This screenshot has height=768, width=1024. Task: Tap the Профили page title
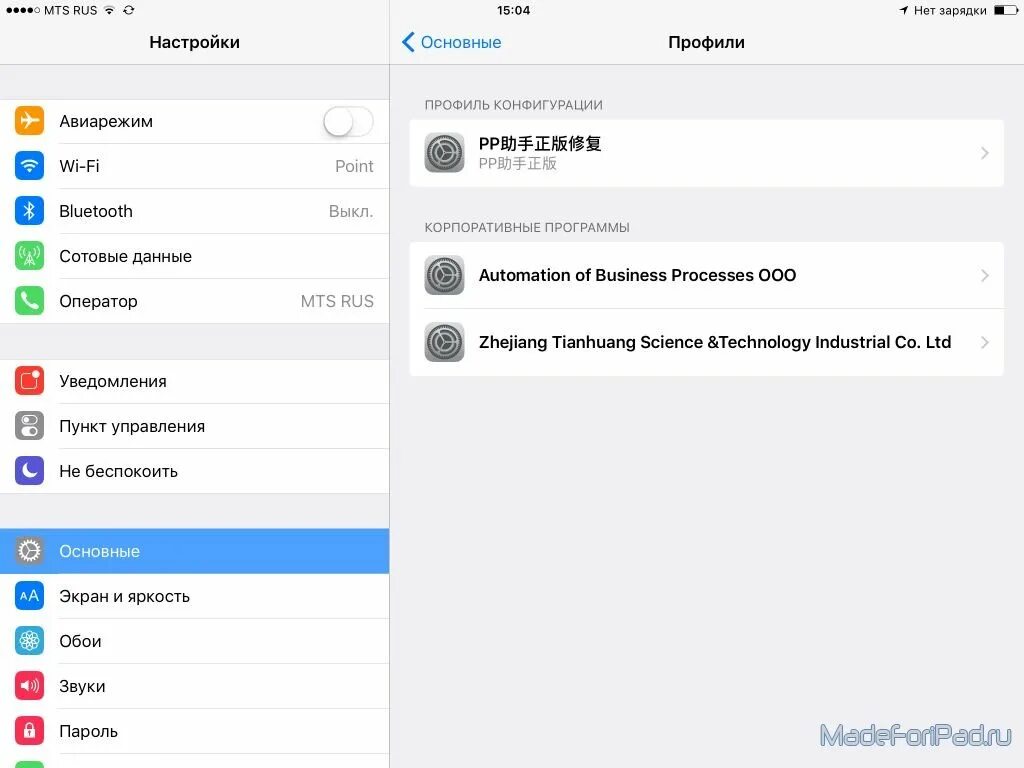(706, 42)
